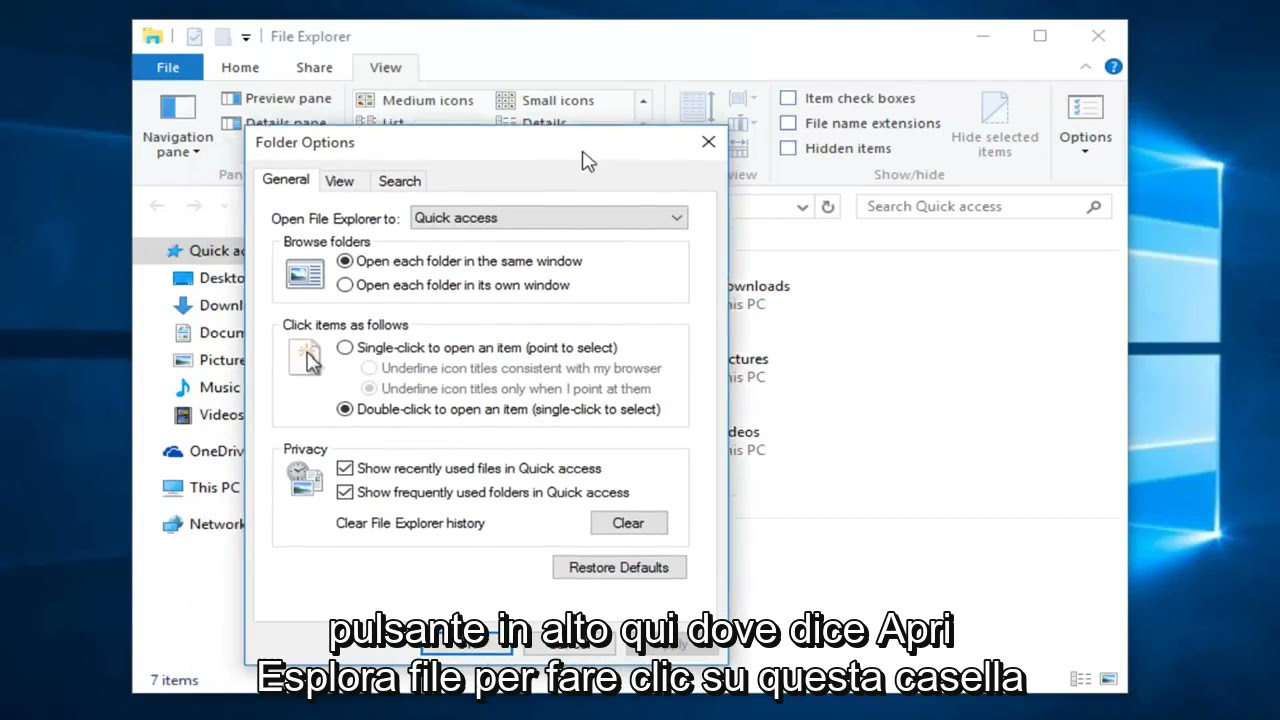This screenshot has height=720, width=1280.
Task: Open the address bar history dropdown
Action: pos(802,207)
